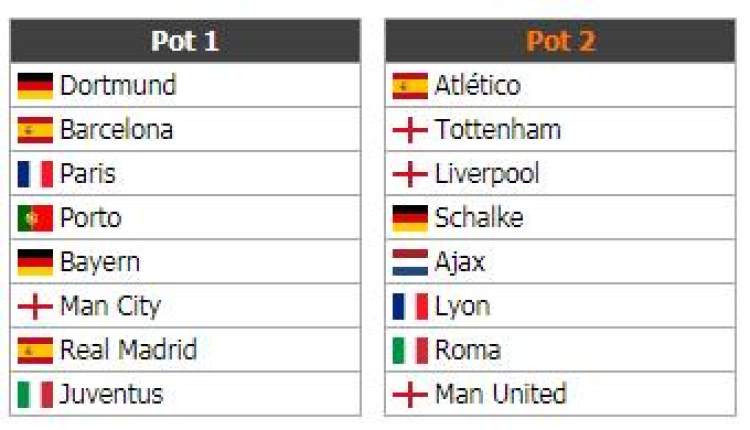Click the Italian flag beside Juventus
Image resolution: width=750 pixels, height=430 pixels.
[35, 395]
